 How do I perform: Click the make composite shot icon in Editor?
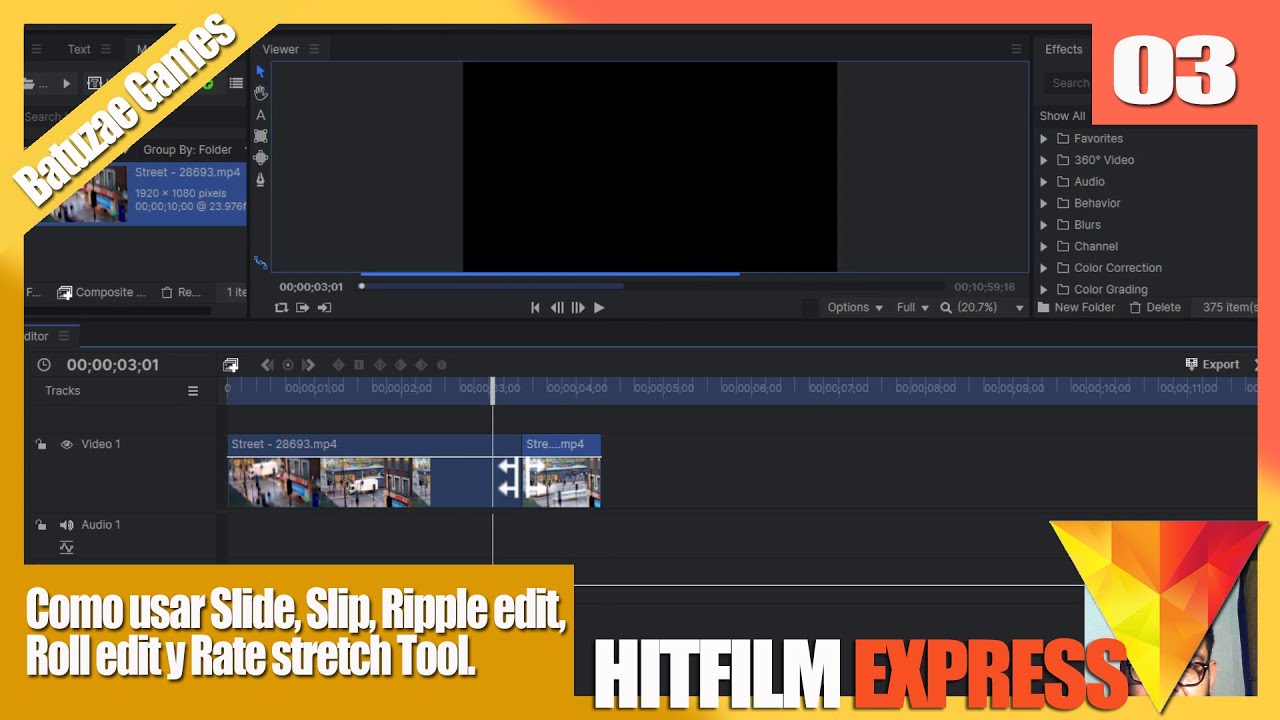click(231, 365)
